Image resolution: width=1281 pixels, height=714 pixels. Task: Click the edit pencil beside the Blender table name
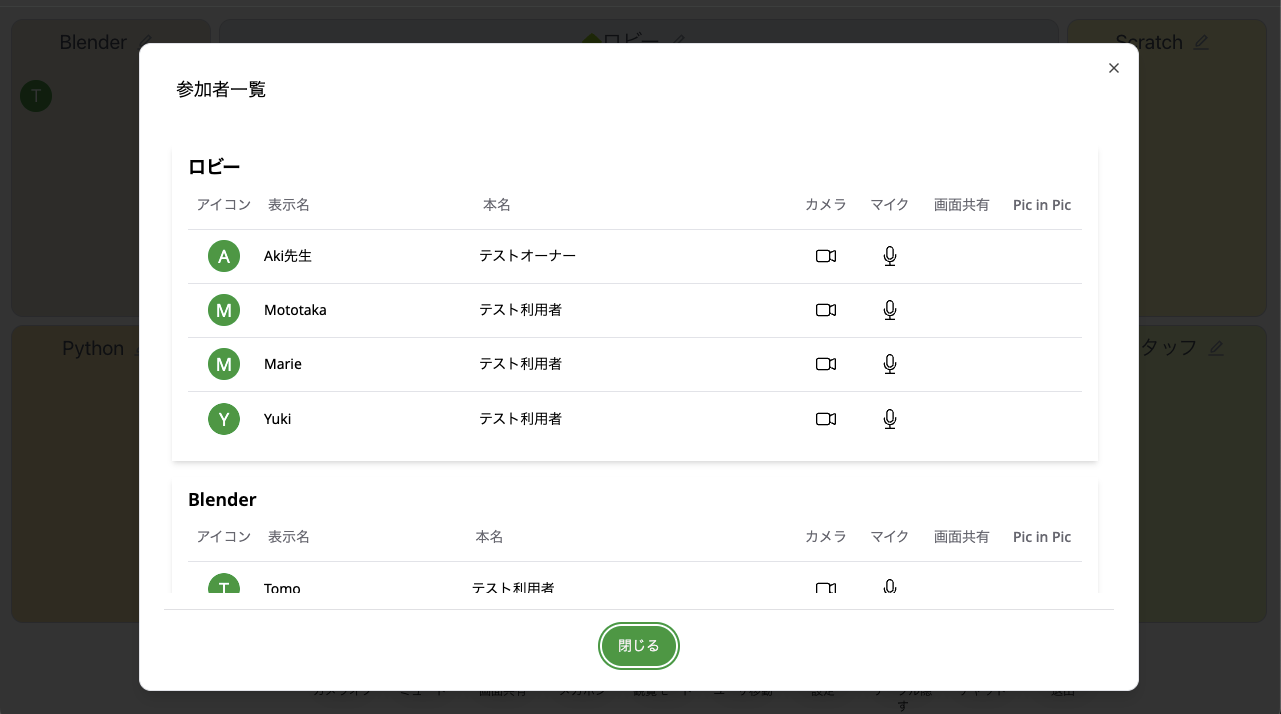click(146, 42)
